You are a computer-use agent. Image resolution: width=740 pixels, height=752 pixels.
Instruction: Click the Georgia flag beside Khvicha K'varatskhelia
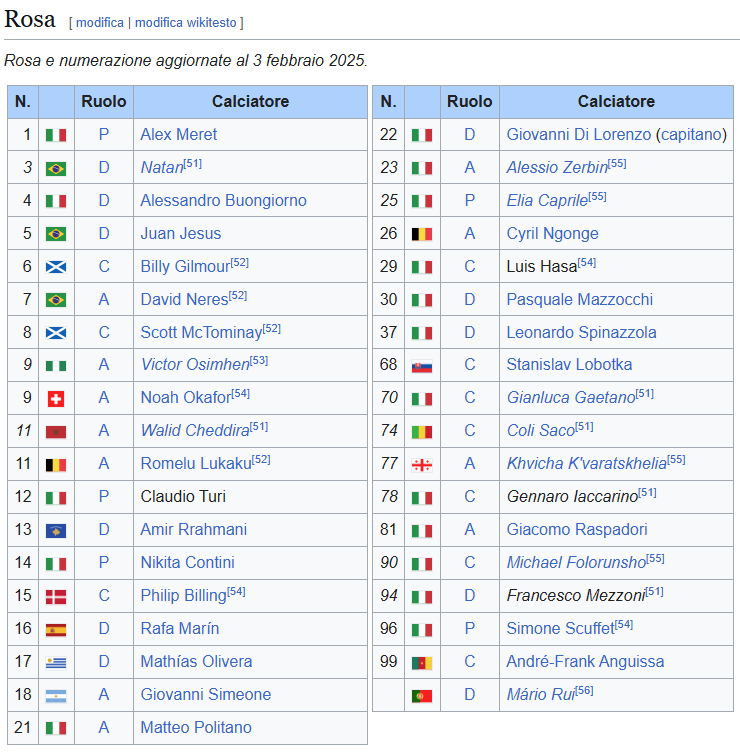tap(422, 465)
